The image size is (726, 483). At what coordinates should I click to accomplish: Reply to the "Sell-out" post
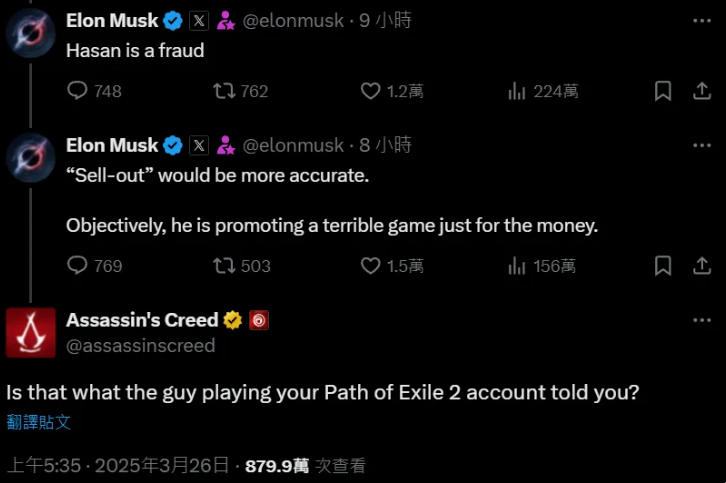[x=78, y=265]
